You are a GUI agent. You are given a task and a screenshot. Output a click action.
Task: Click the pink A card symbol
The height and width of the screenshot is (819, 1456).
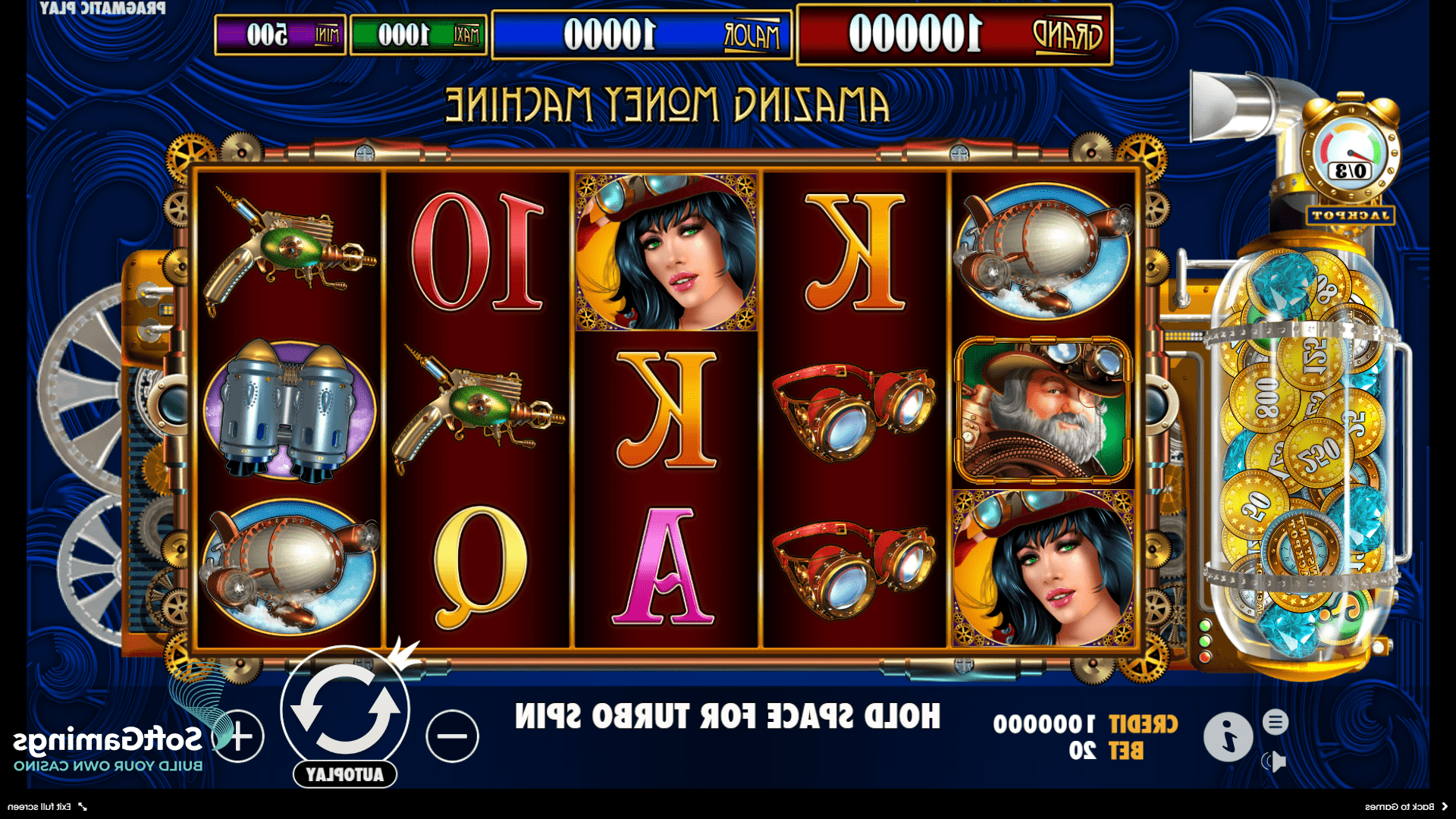(x=665, y=566)
